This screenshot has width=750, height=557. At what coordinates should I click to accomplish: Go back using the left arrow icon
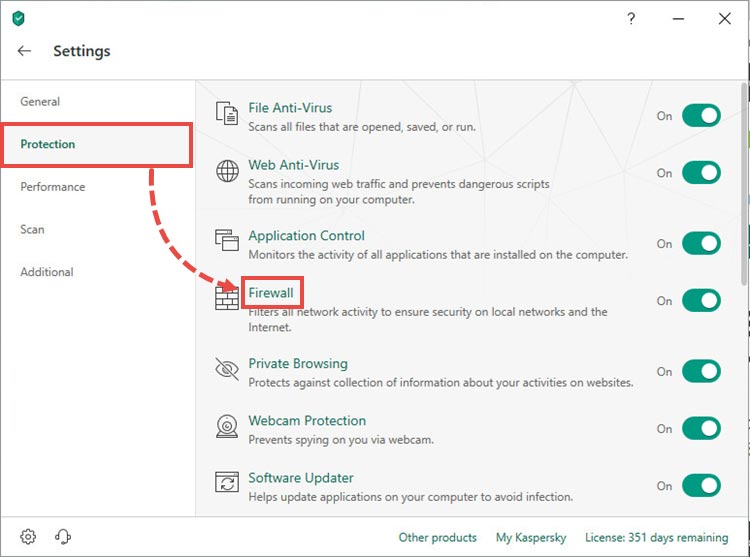24,51
